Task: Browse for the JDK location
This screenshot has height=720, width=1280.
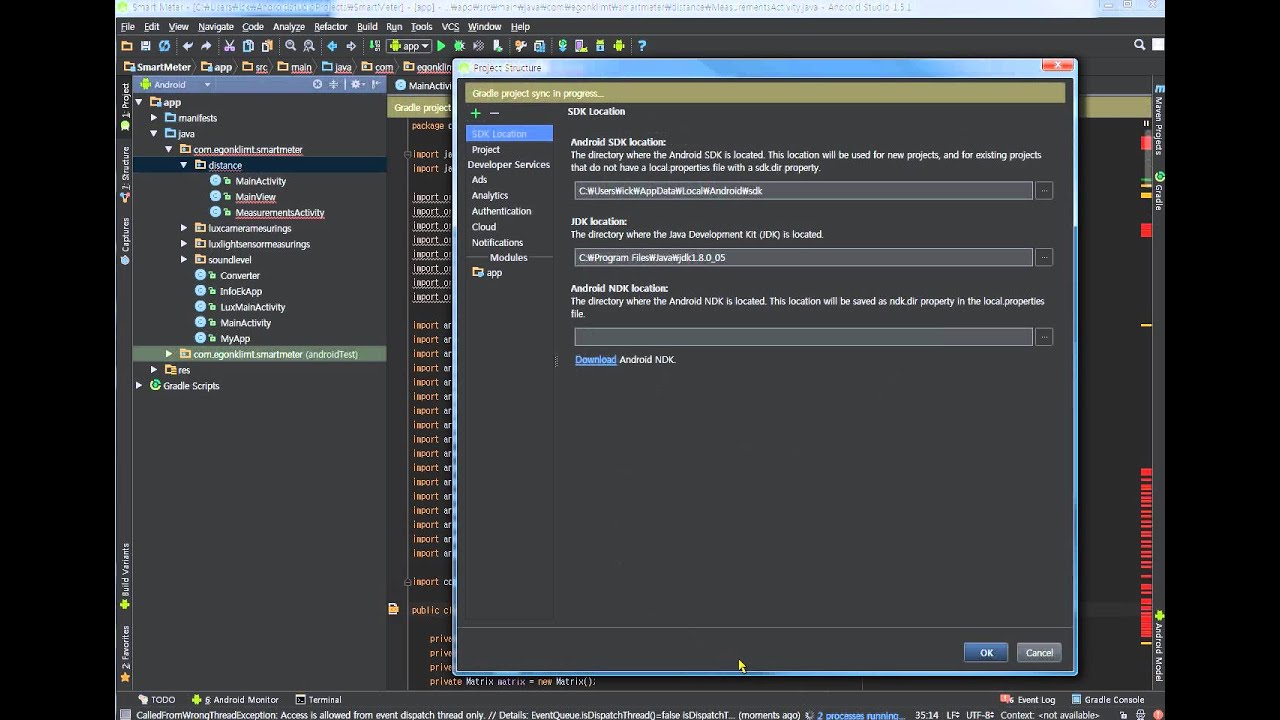Action: [1044, 257]
